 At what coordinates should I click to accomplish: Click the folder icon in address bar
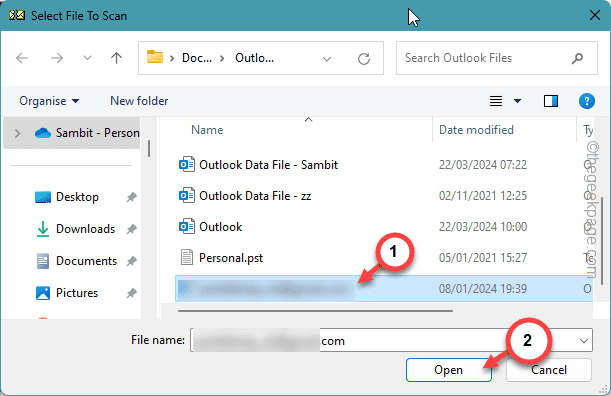pyautogui.click(x=155, y=57)
